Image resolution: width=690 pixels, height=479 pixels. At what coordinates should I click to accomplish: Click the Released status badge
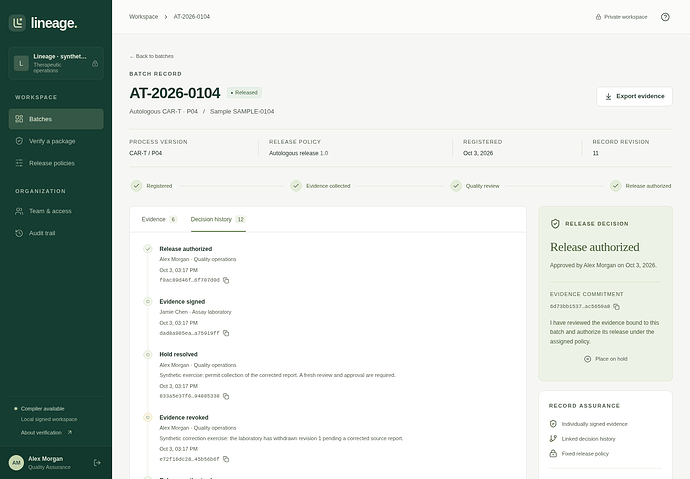tap(244, 93)
